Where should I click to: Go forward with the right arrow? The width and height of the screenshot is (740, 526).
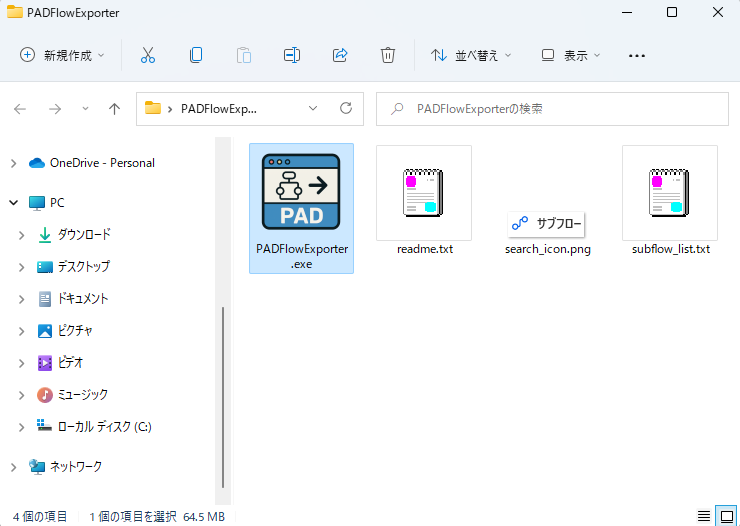55,109
